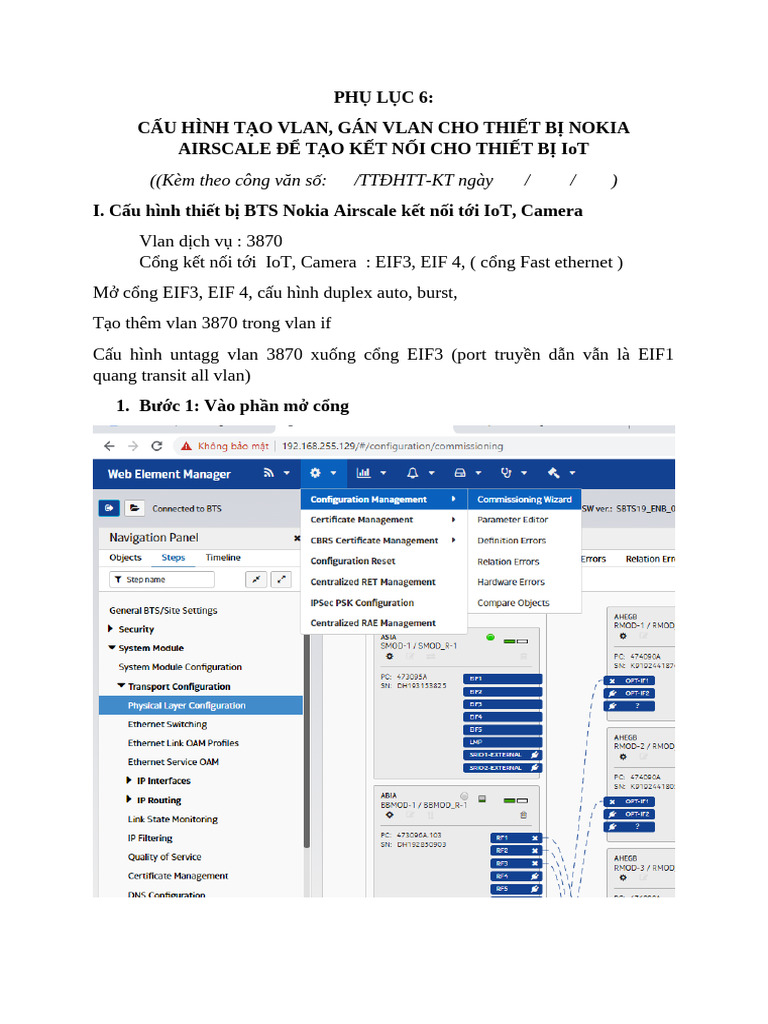The image size is (768, 1024).
Task: Open CBRS Certificate Management submenu
Action: (x=384, y=541)
